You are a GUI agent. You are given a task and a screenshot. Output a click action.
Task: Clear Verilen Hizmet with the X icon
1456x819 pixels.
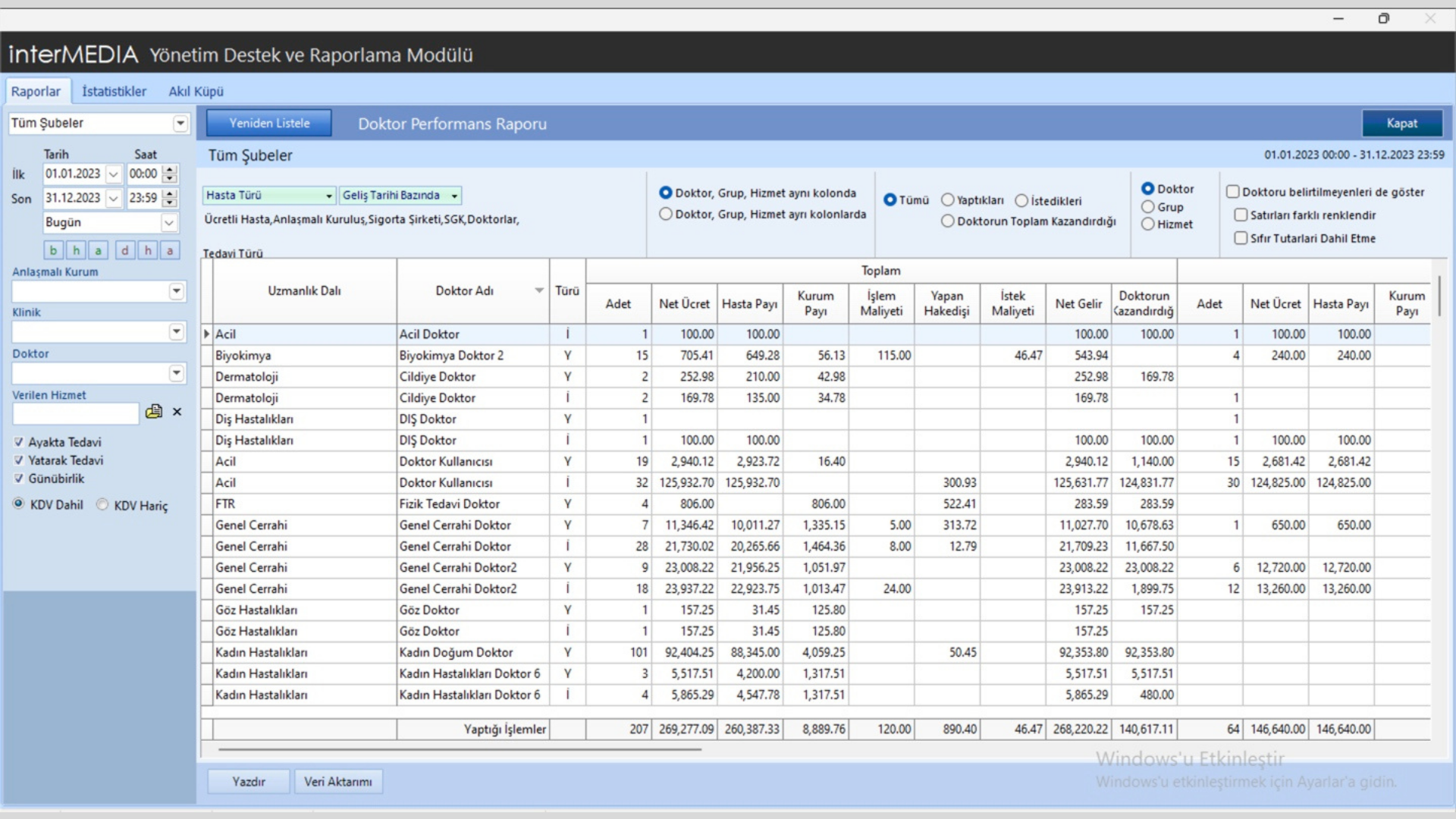177,412
